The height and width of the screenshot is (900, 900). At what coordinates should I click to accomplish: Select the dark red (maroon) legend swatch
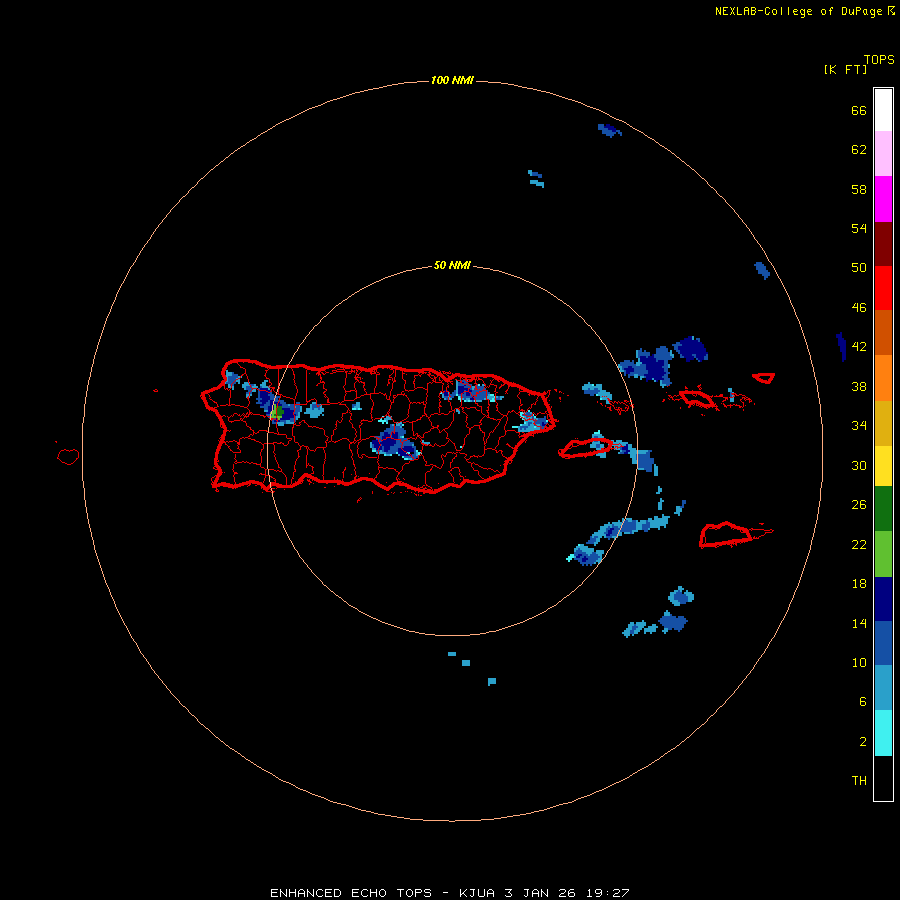coord(883,244)
